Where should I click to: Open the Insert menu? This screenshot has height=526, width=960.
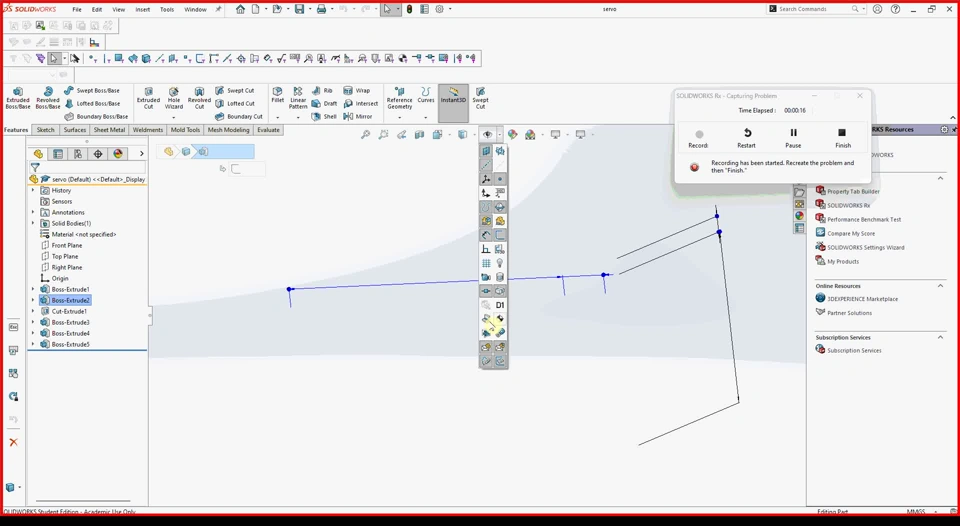click(x=143, y=9)
